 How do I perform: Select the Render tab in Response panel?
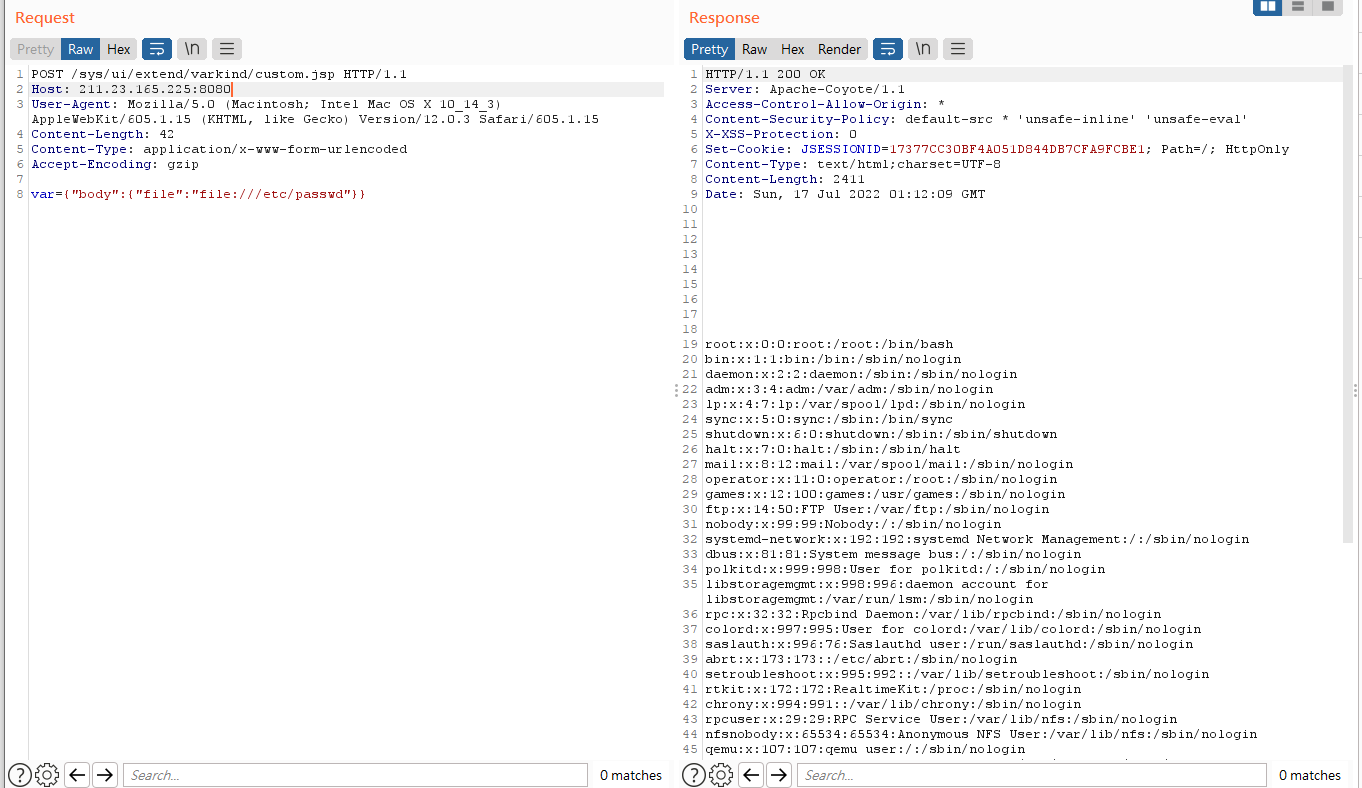(840, 49)
